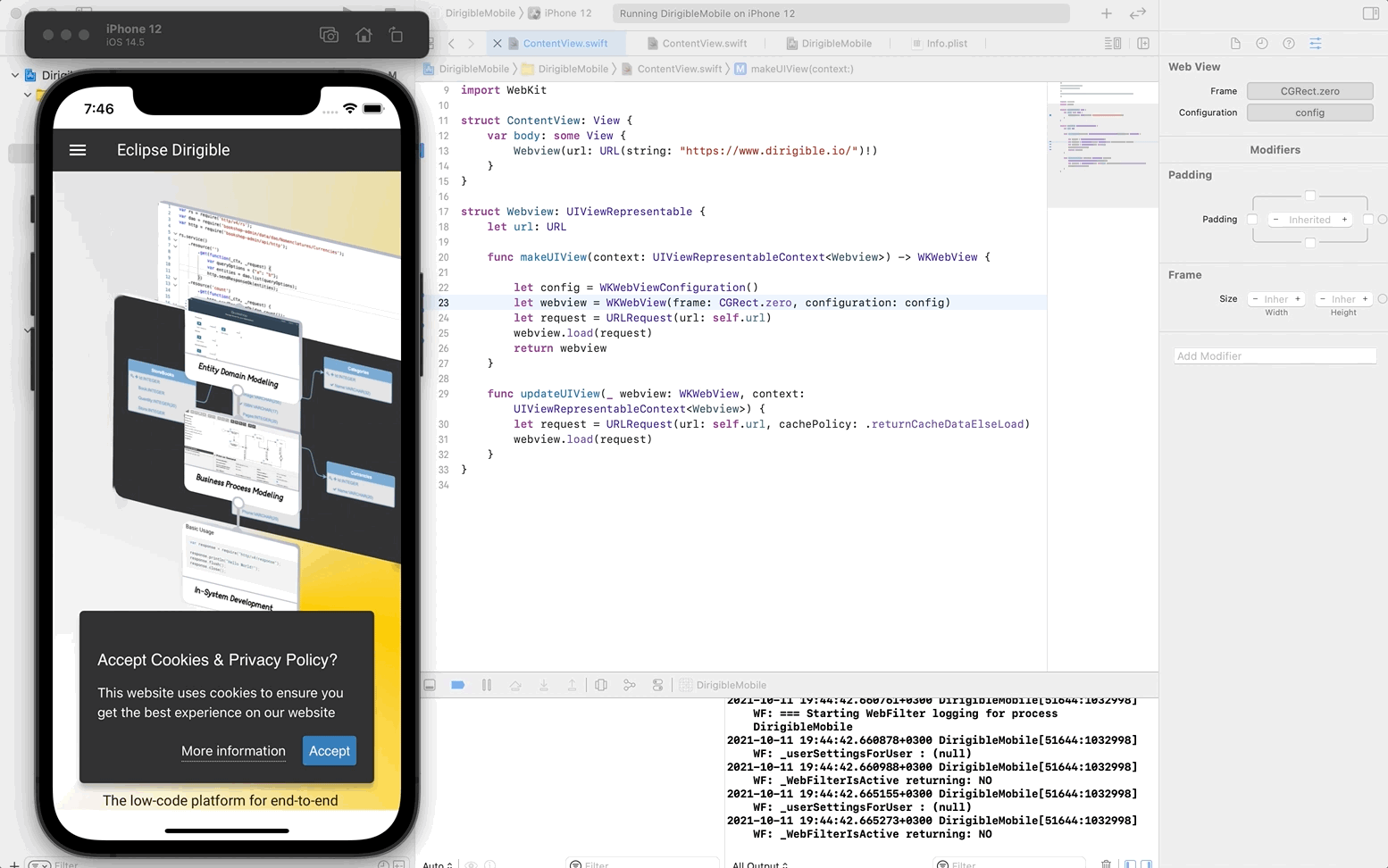Enable trailing (right) padding checkbox

(1367, 220)
